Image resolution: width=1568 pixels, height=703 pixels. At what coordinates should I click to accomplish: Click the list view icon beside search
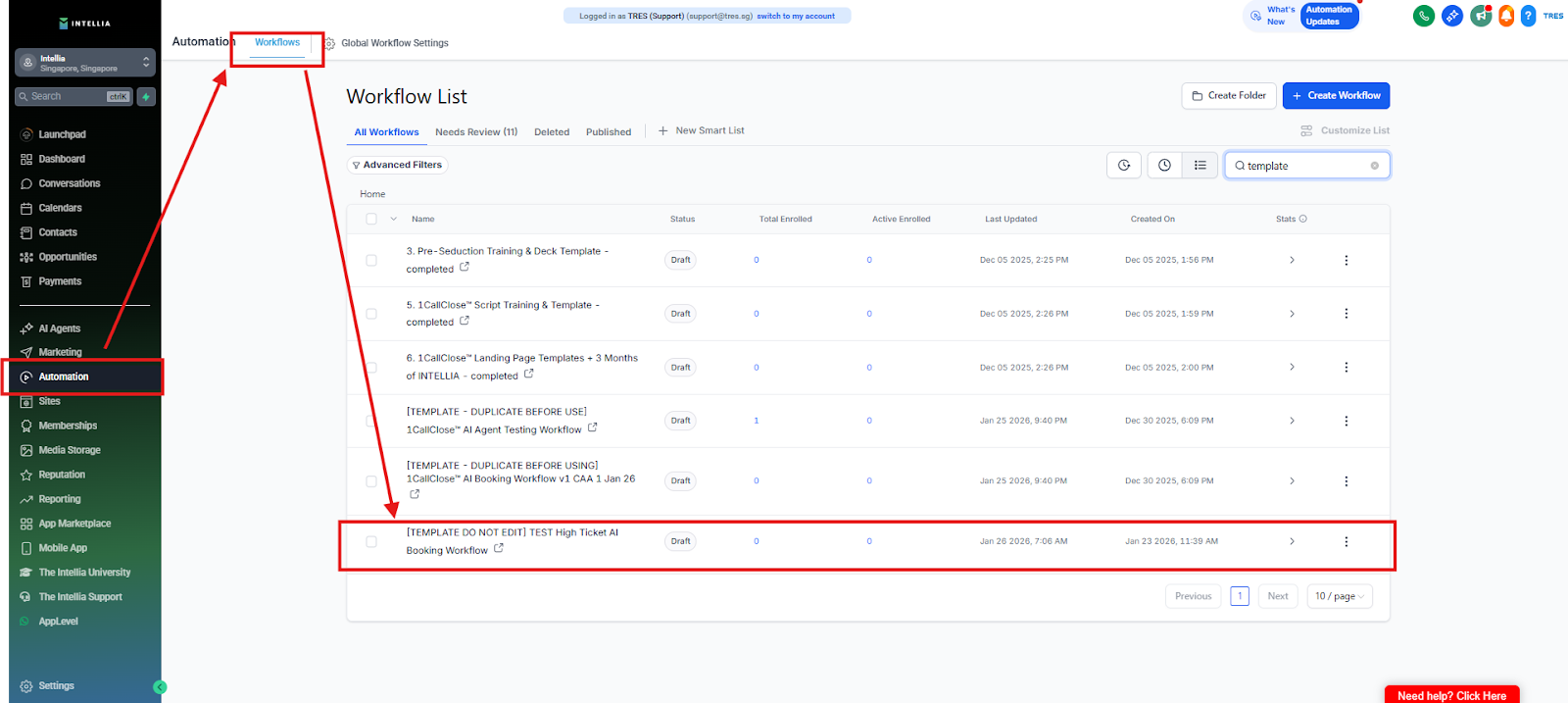pyautogui.click(x=1200, y=166)
